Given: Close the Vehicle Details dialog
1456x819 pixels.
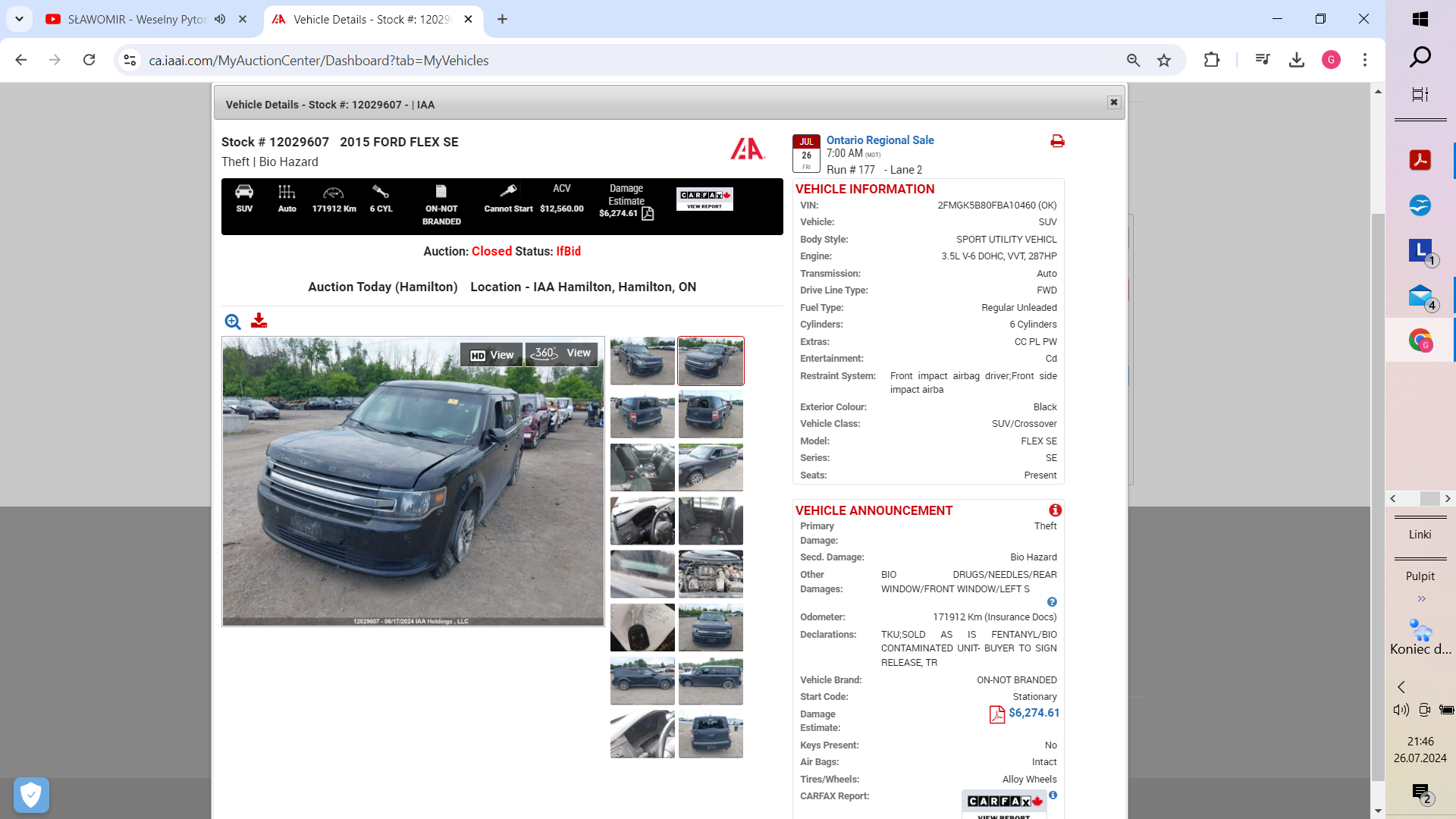Looking at the screenshot, I should pos(1114,102).
